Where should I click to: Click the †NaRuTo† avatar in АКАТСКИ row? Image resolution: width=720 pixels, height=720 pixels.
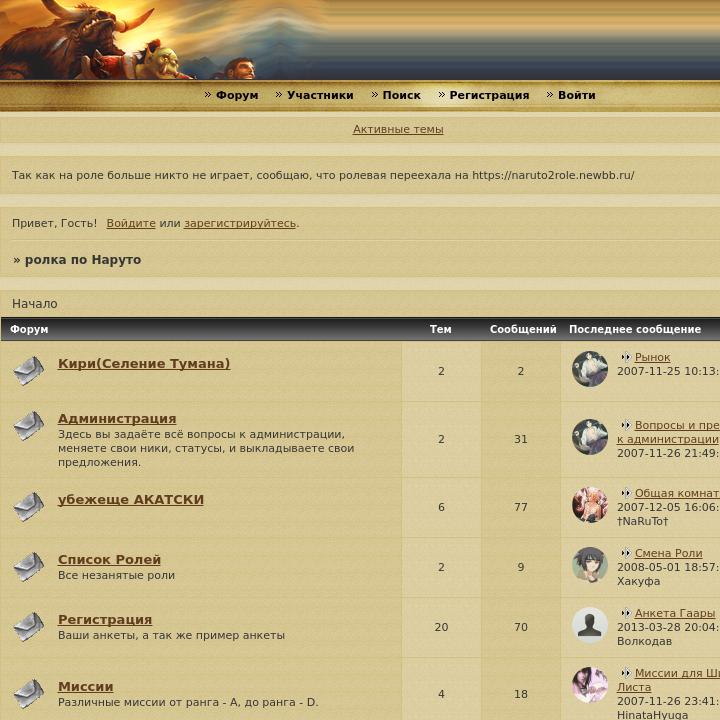(x=590, y=505)
